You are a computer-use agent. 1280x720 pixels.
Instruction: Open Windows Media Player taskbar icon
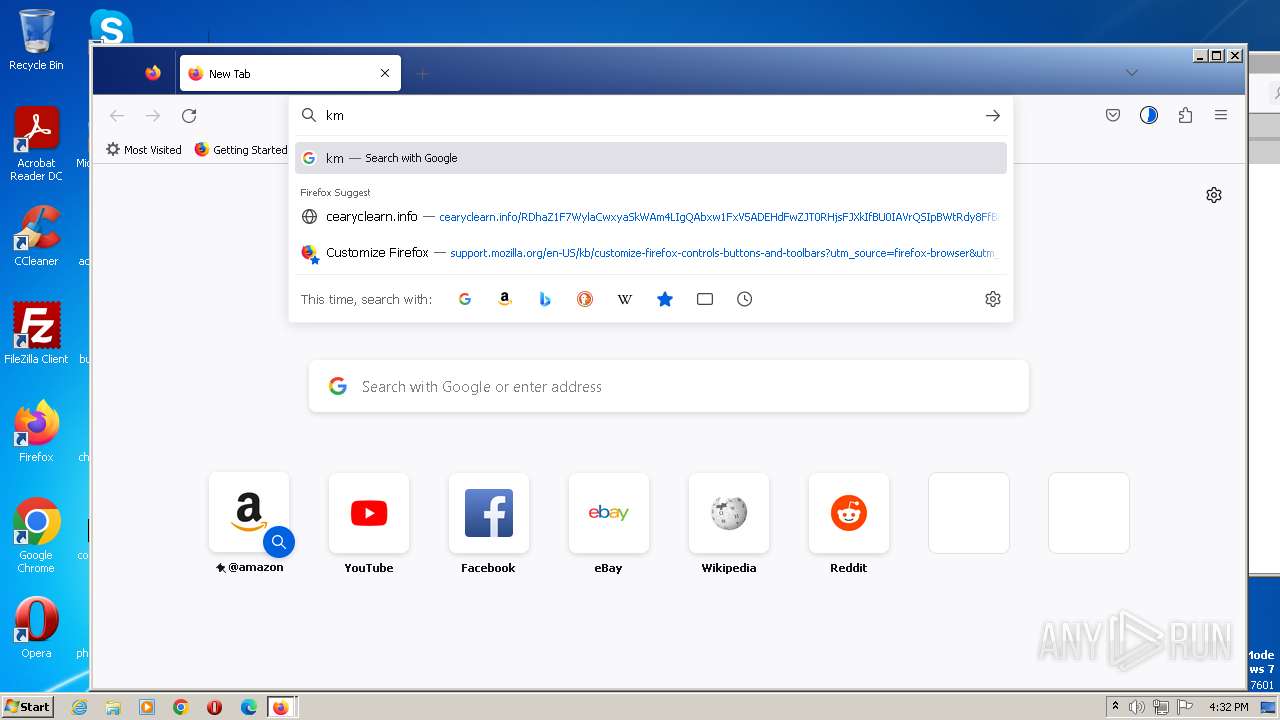(147, 707)
